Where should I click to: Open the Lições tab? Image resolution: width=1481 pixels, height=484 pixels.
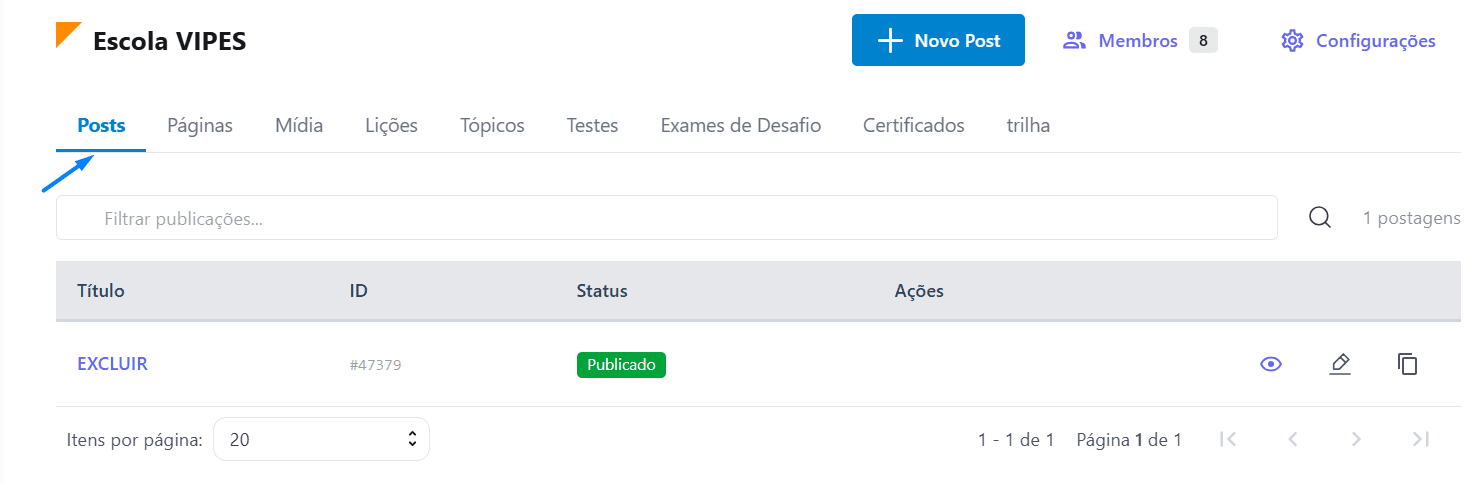(x=391, y=126)
